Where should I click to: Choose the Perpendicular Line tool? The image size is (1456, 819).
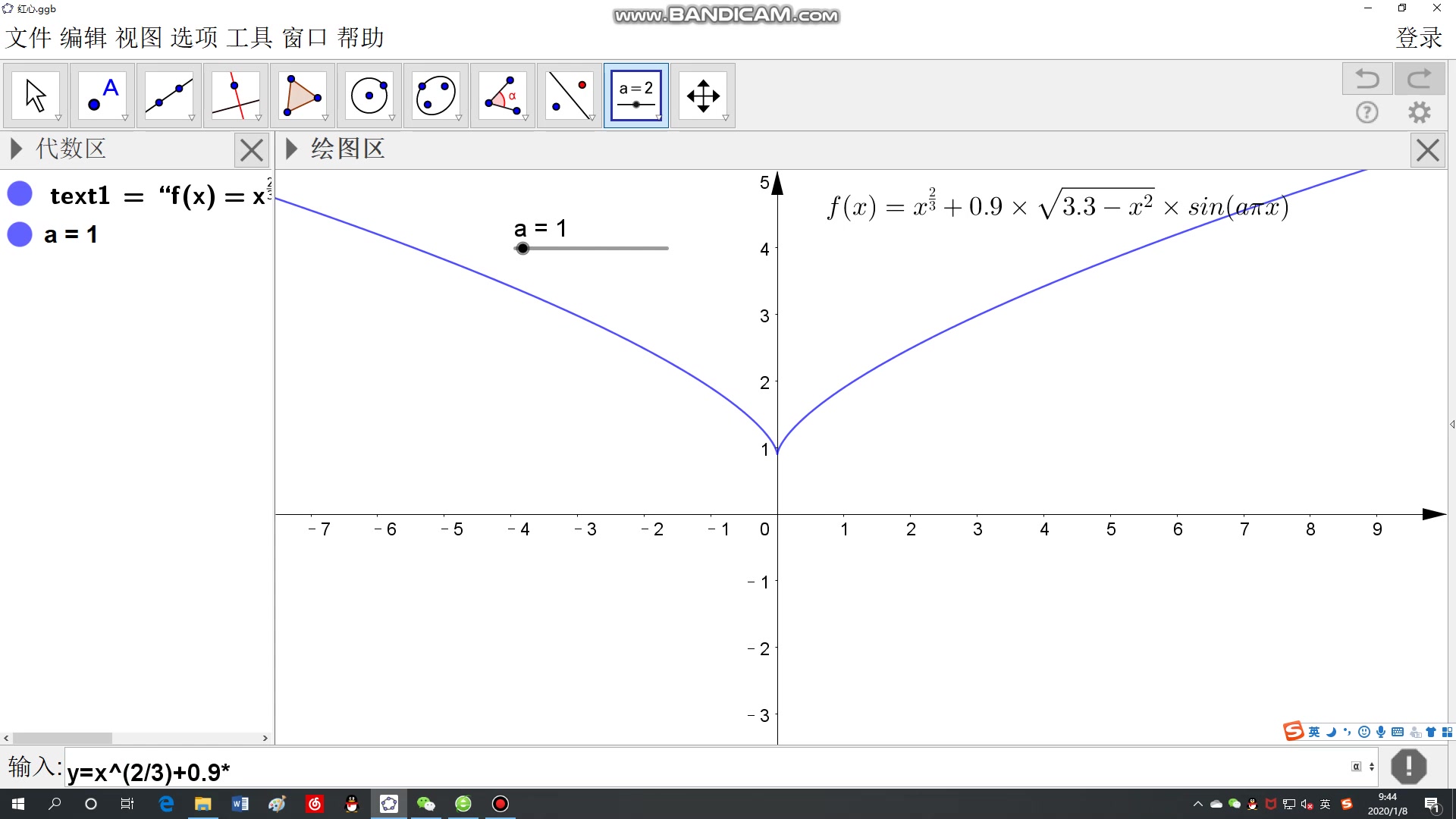(x=236, y=96)
